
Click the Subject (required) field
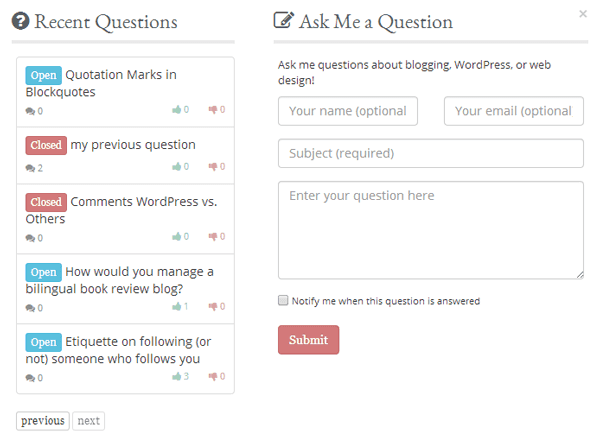click(430, 153)
